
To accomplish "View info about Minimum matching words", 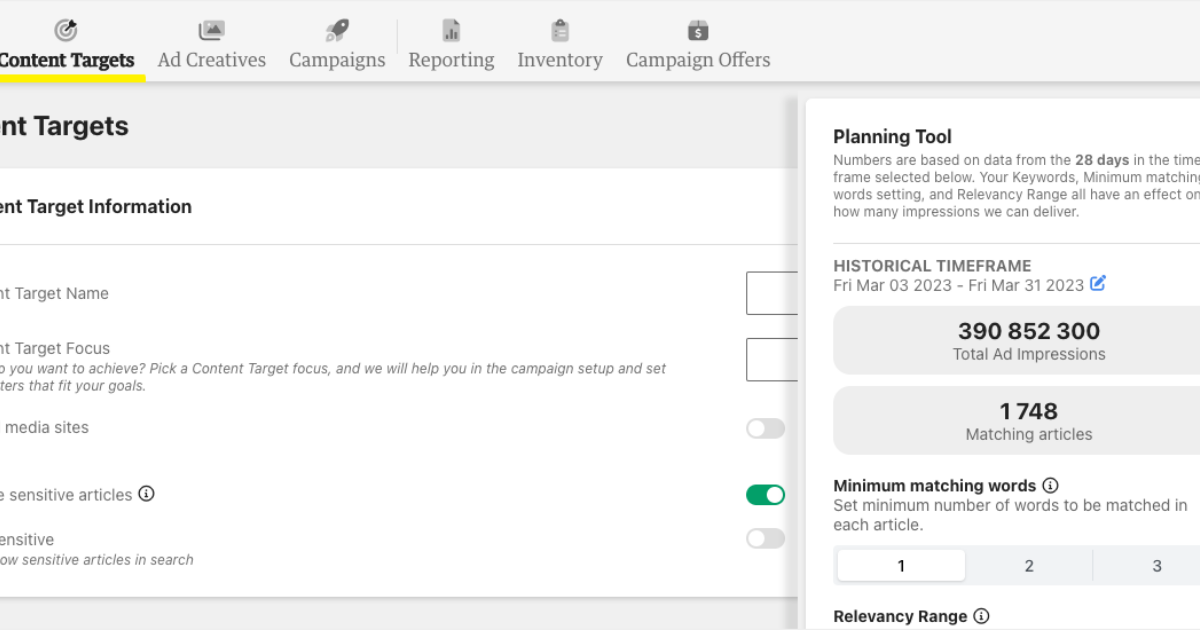I will coord(1050,485).
